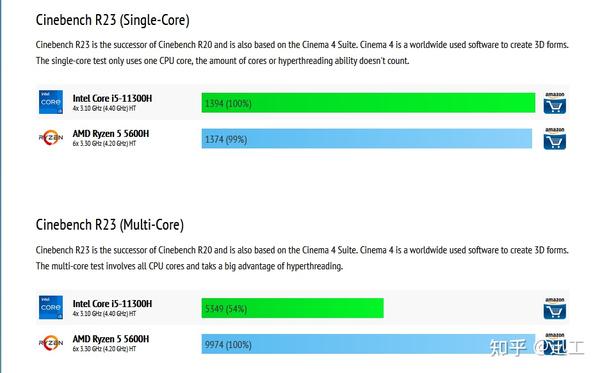Screen dimensions: 600x373
Task: Open Intel Core i5-11300H link in multi-core list
Action: [112, 304]
